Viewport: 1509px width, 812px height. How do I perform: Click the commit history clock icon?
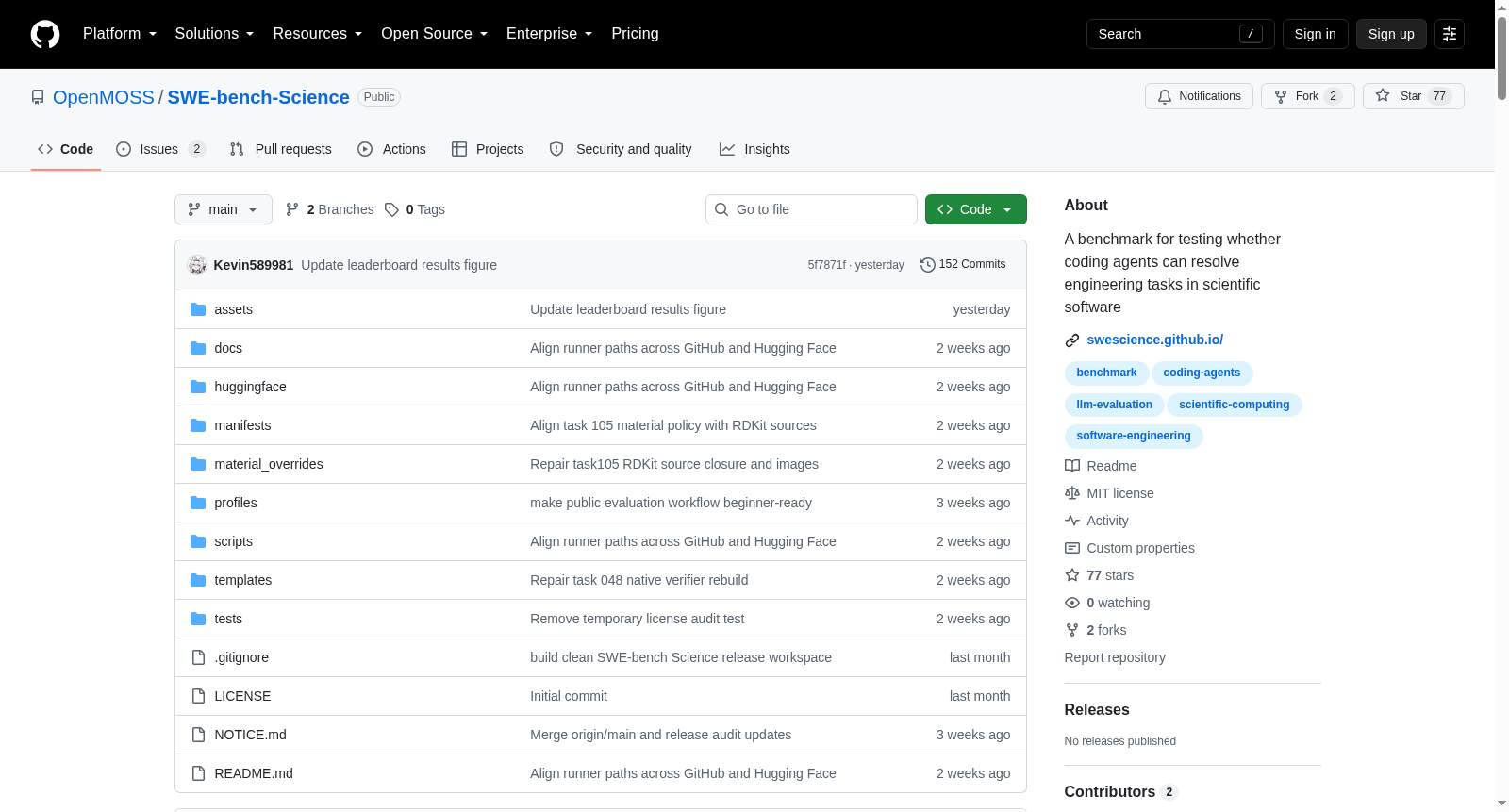pos(928,265)
